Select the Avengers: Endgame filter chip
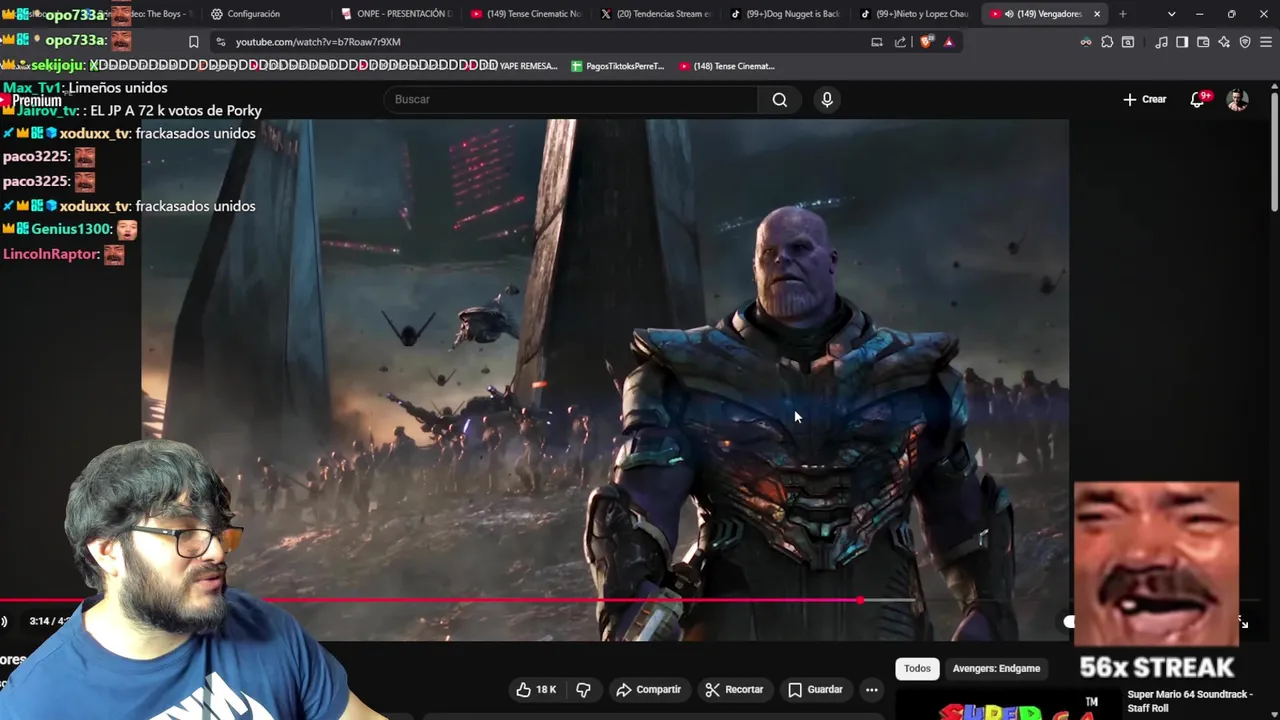 (996, 668)
